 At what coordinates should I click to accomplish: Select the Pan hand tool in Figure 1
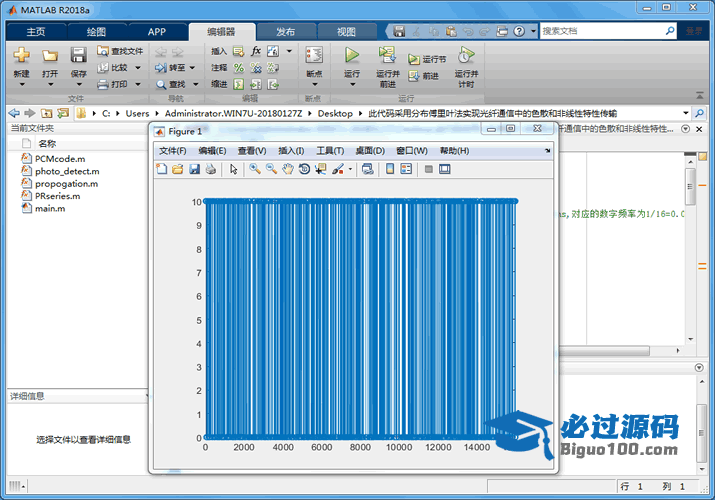pyautogui.click(x=288, y=169)
